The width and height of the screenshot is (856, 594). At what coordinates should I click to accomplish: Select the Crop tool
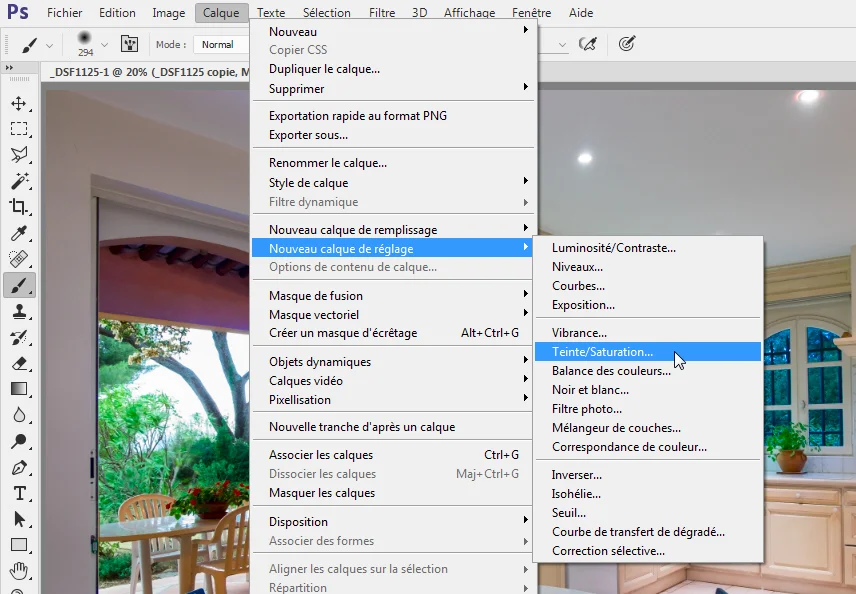[x=19, y=206]
